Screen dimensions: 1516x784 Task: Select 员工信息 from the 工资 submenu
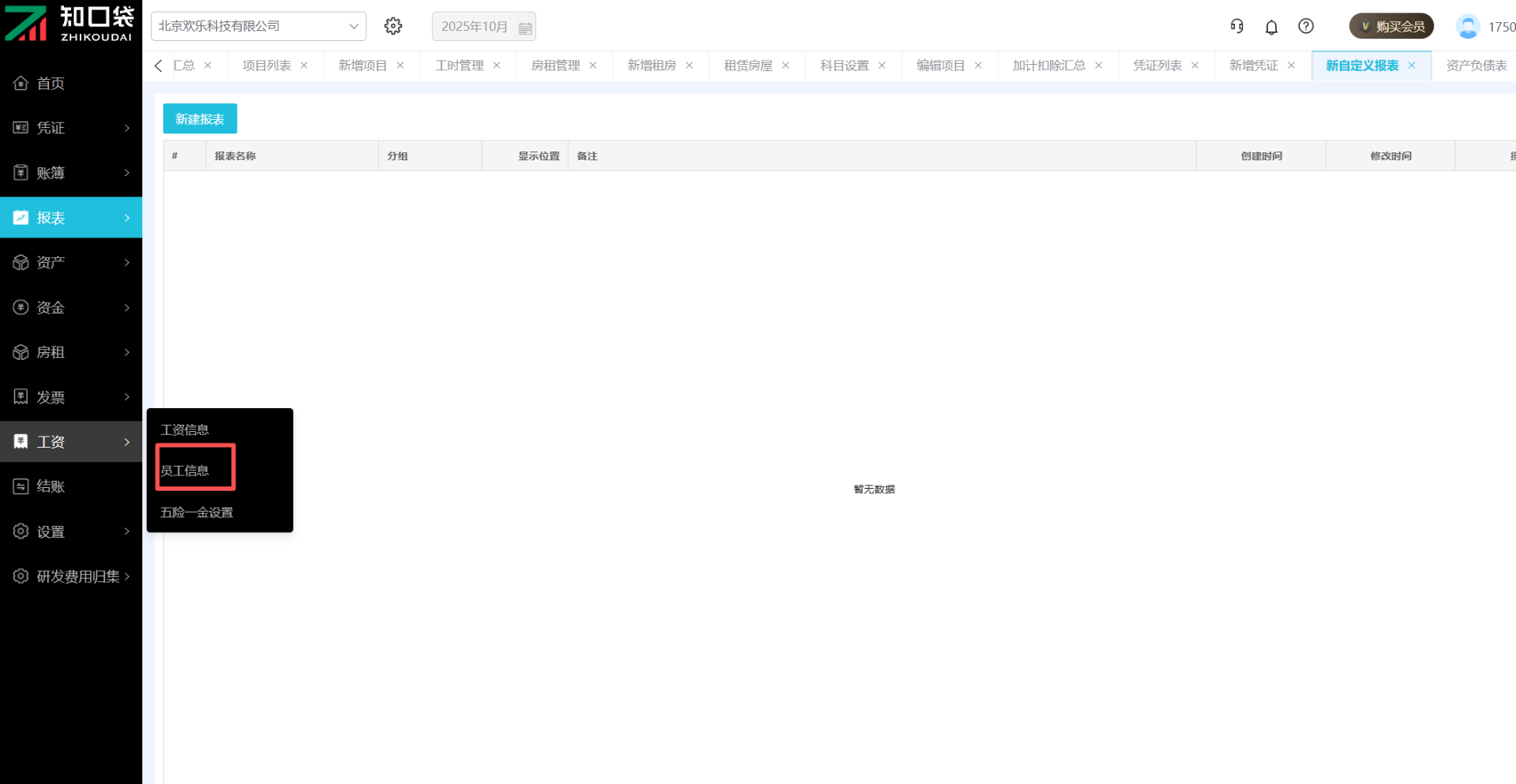[x=185, y=471]
